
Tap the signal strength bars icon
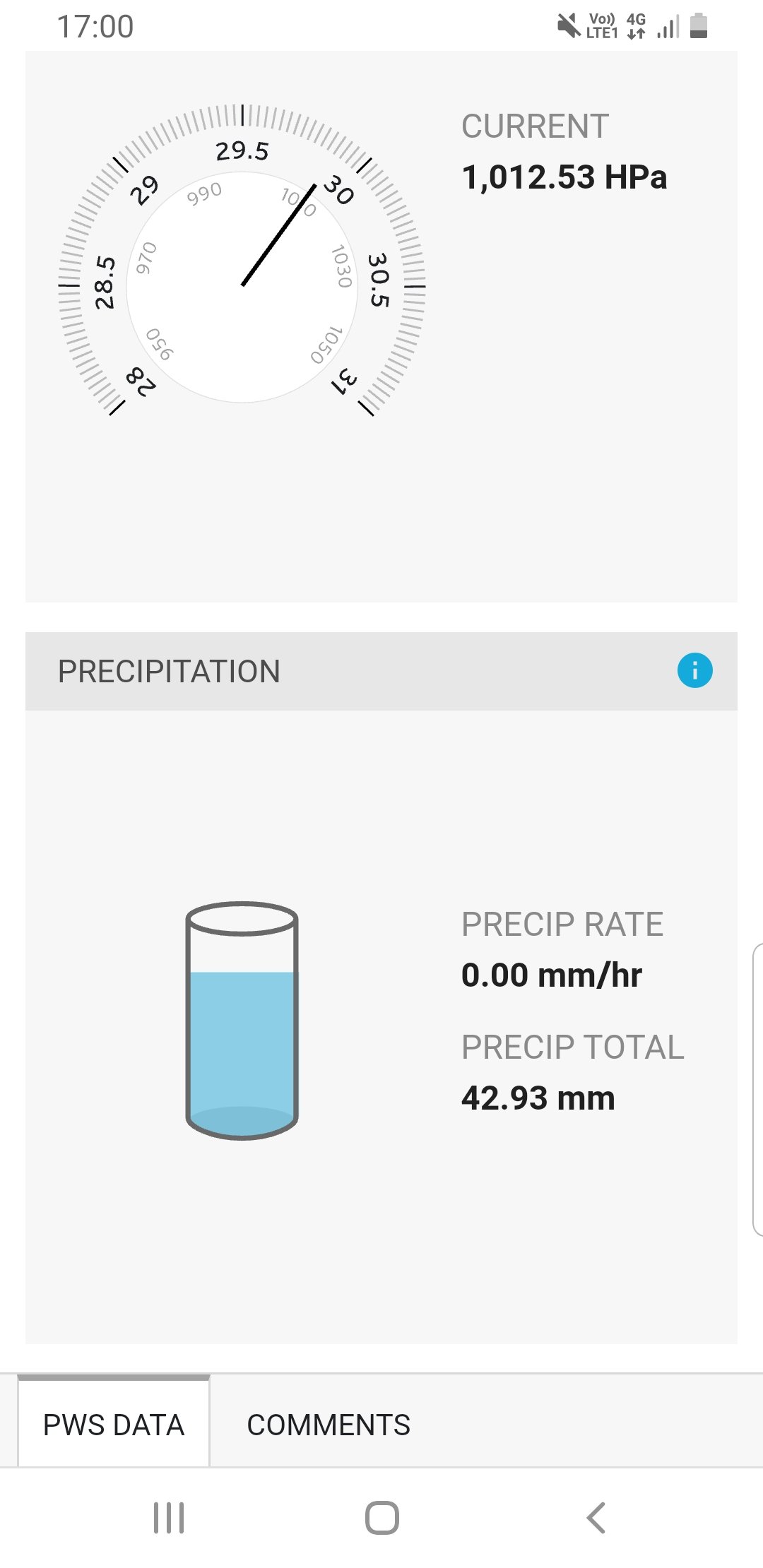tap(668, 27)
